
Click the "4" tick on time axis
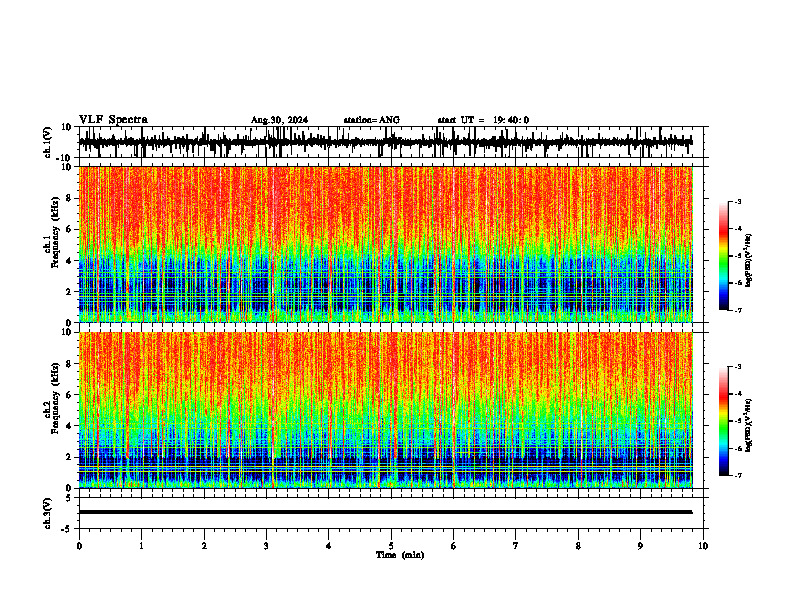329,546
